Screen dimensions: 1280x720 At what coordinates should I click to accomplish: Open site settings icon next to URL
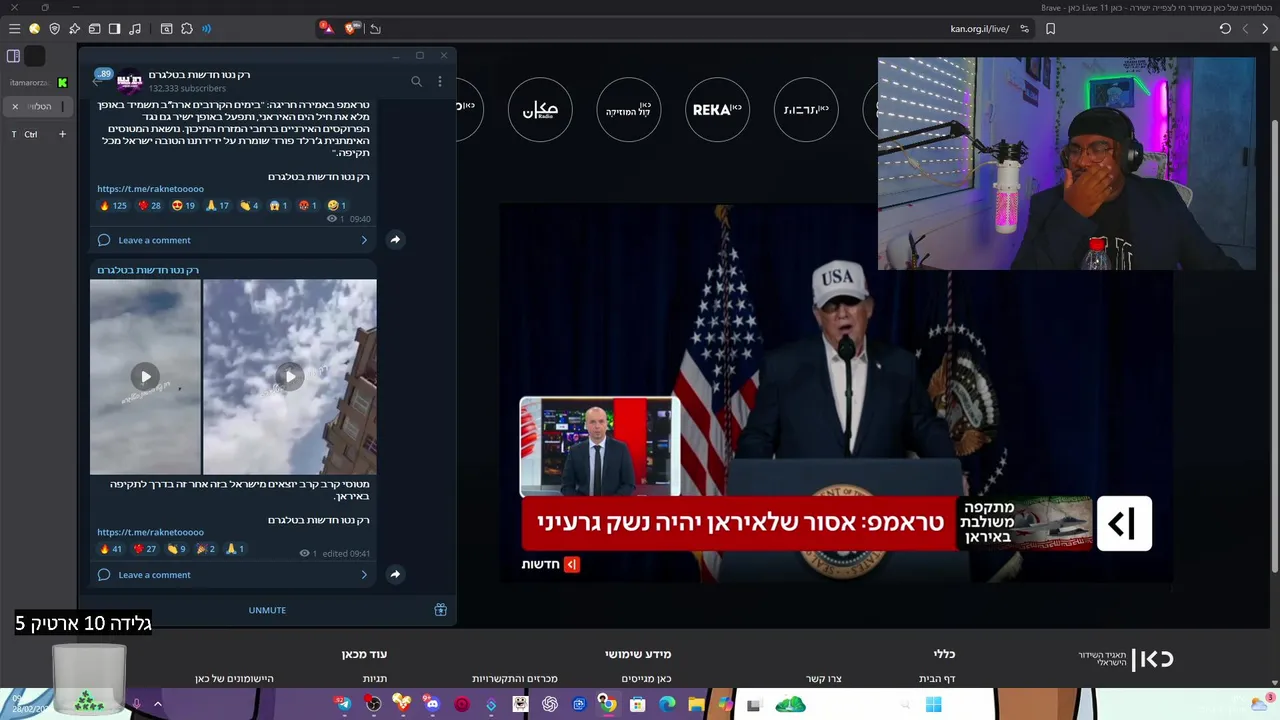1024,29
